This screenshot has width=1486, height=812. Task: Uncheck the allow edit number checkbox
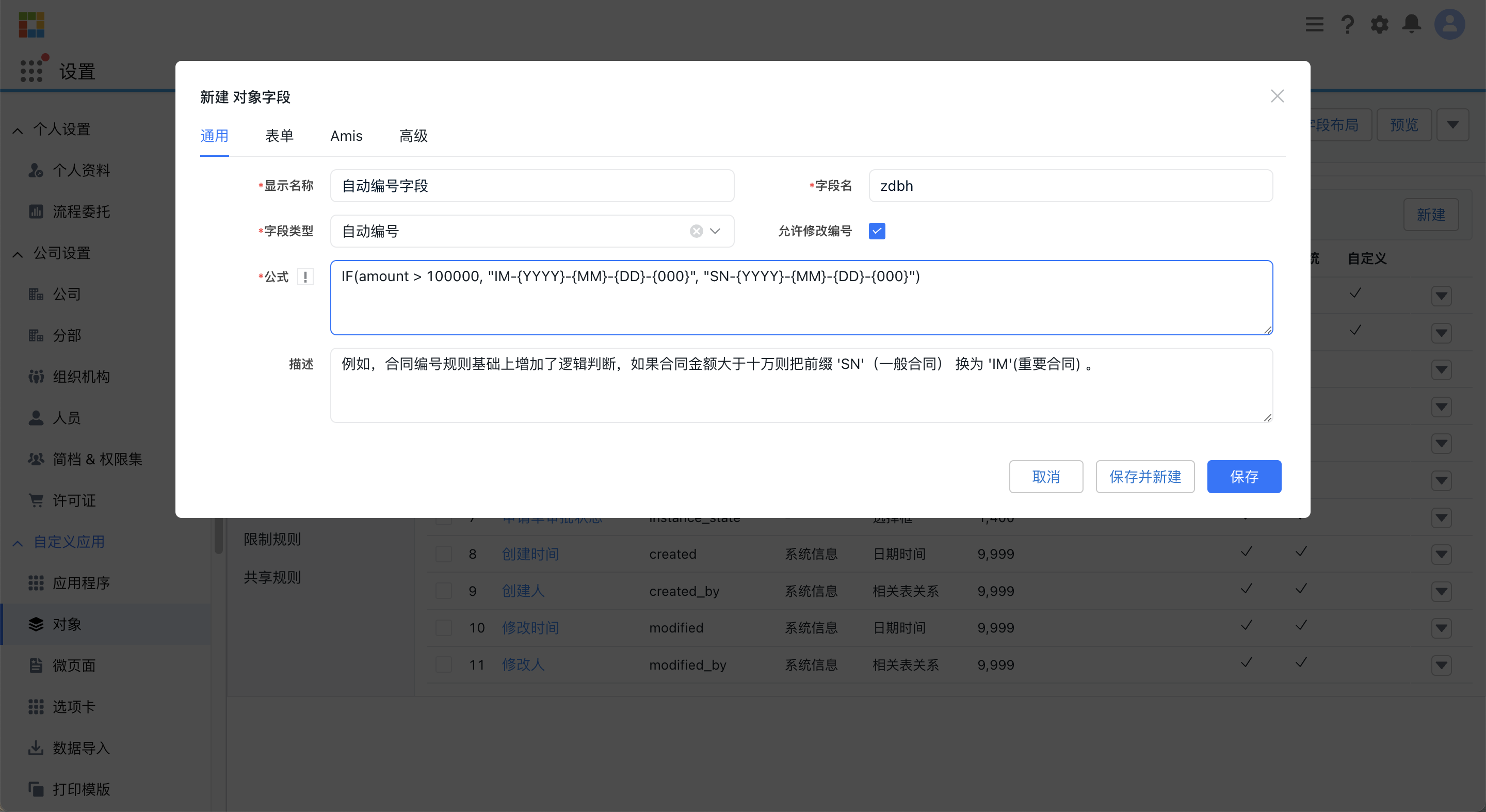pos(877,231)
